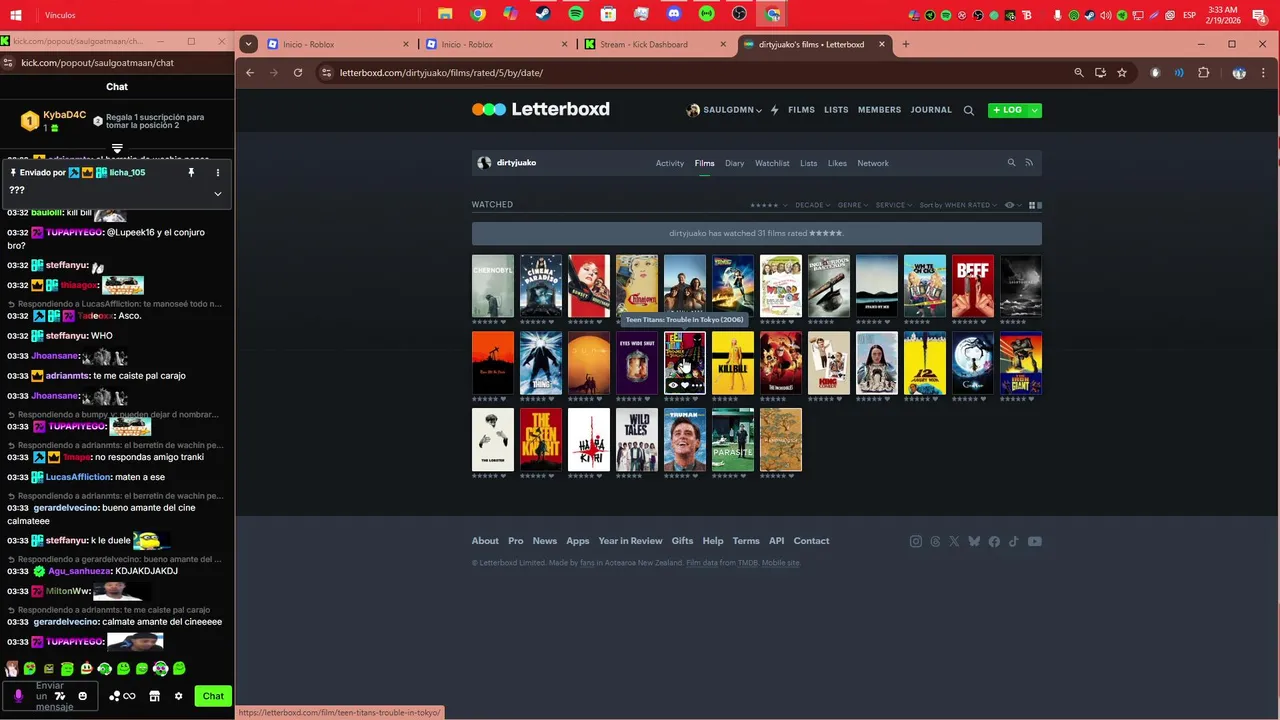Search dirtyjuako's profile with the magnifier icon
Viewport: 1280px width, 720px height.
point(1011,163)
